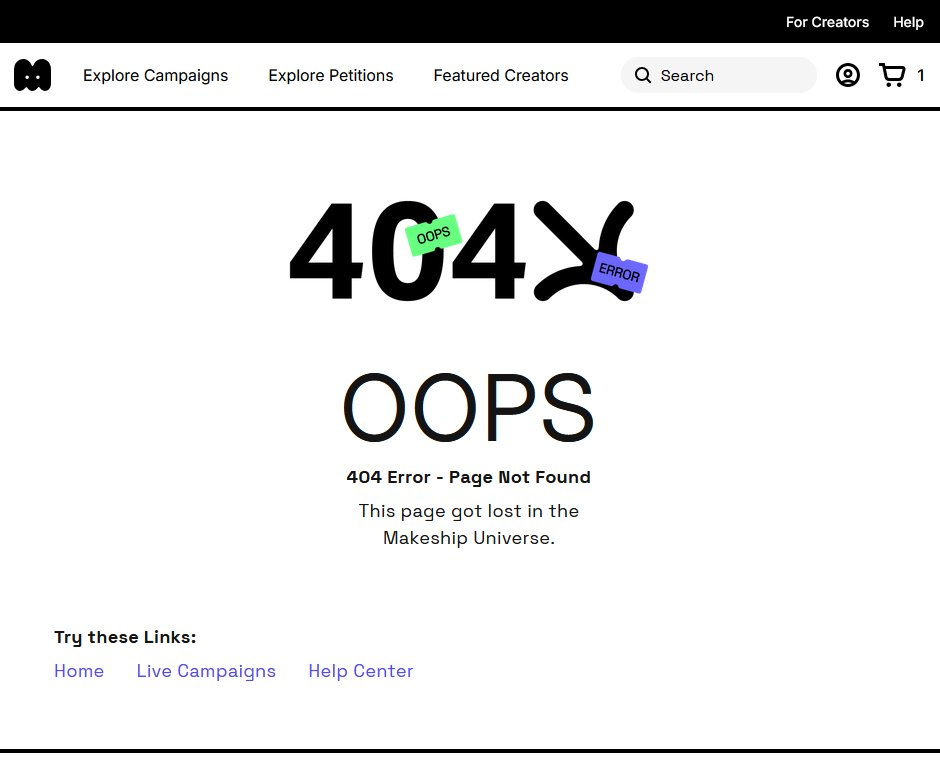Follow the Help Center link
The width and height of the screenshot is (940, 766).
tap(360, 671)
